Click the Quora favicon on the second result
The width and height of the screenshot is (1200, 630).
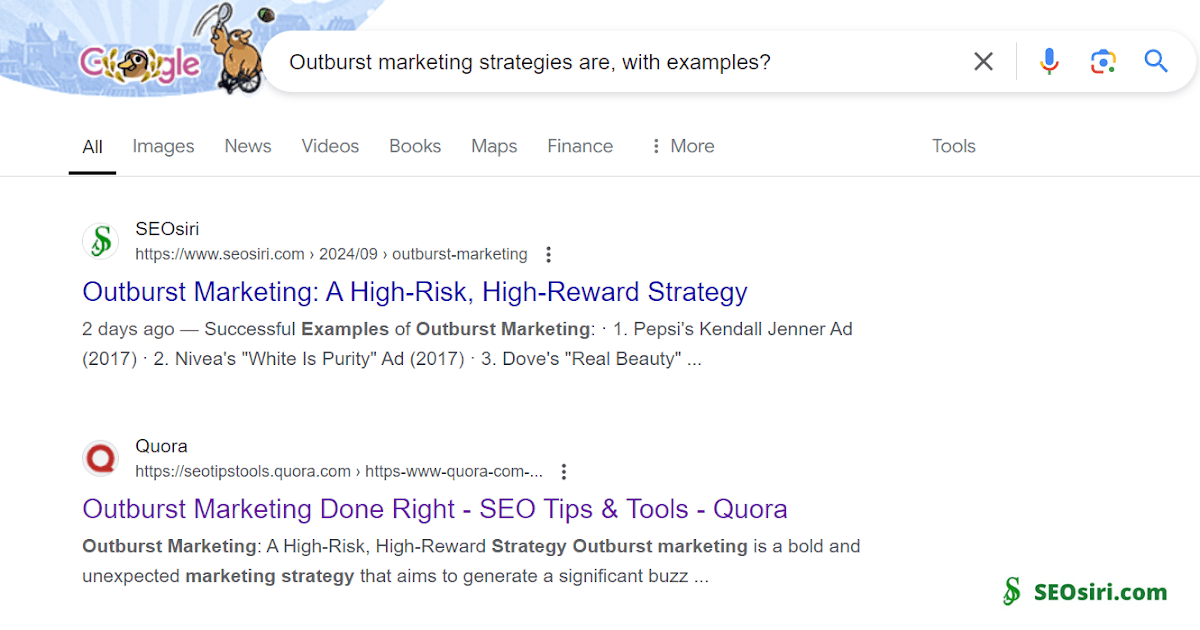(x=100, y=458)
